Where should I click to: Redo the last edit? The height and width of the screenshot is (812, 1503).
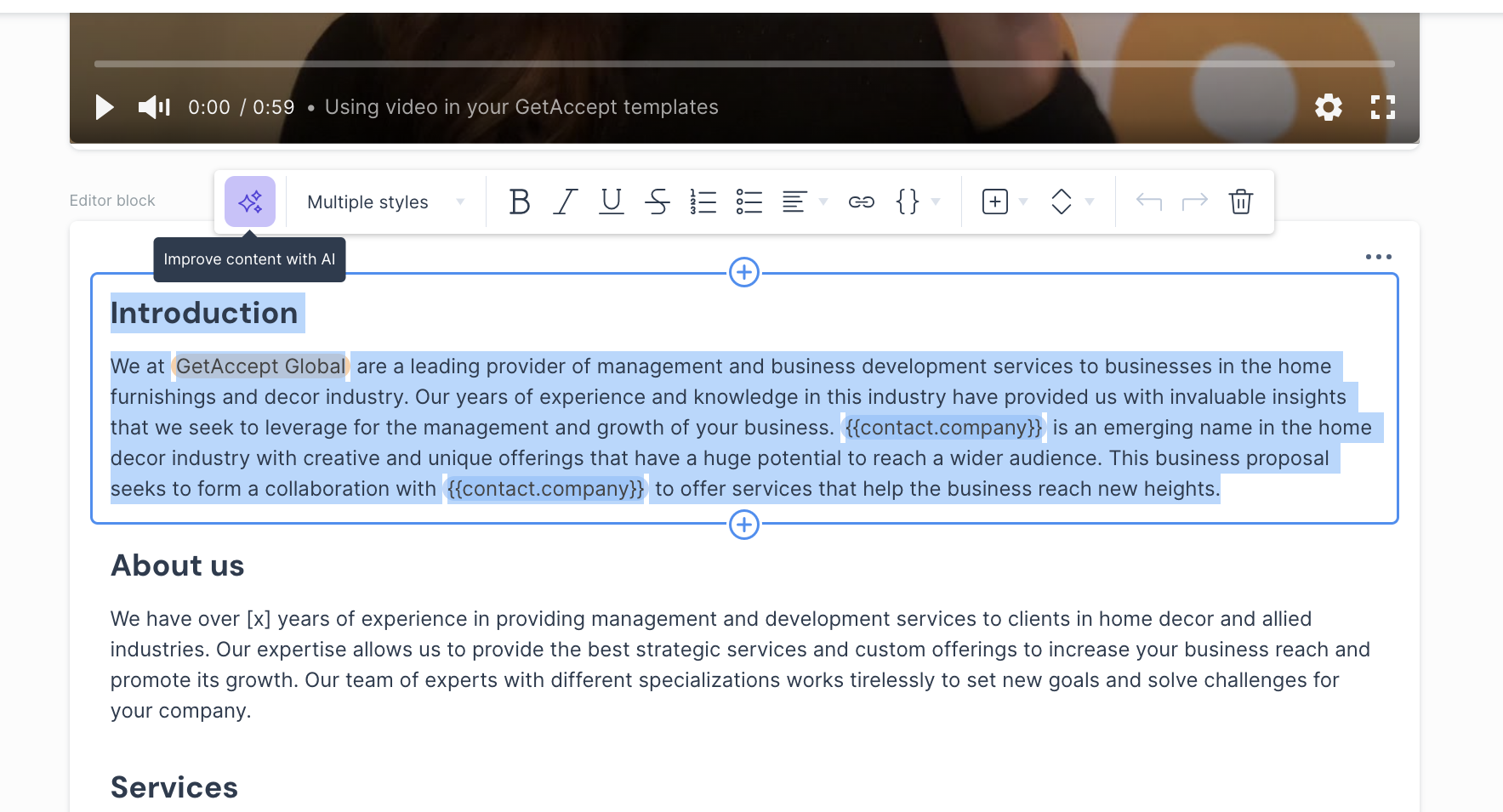1194,202
